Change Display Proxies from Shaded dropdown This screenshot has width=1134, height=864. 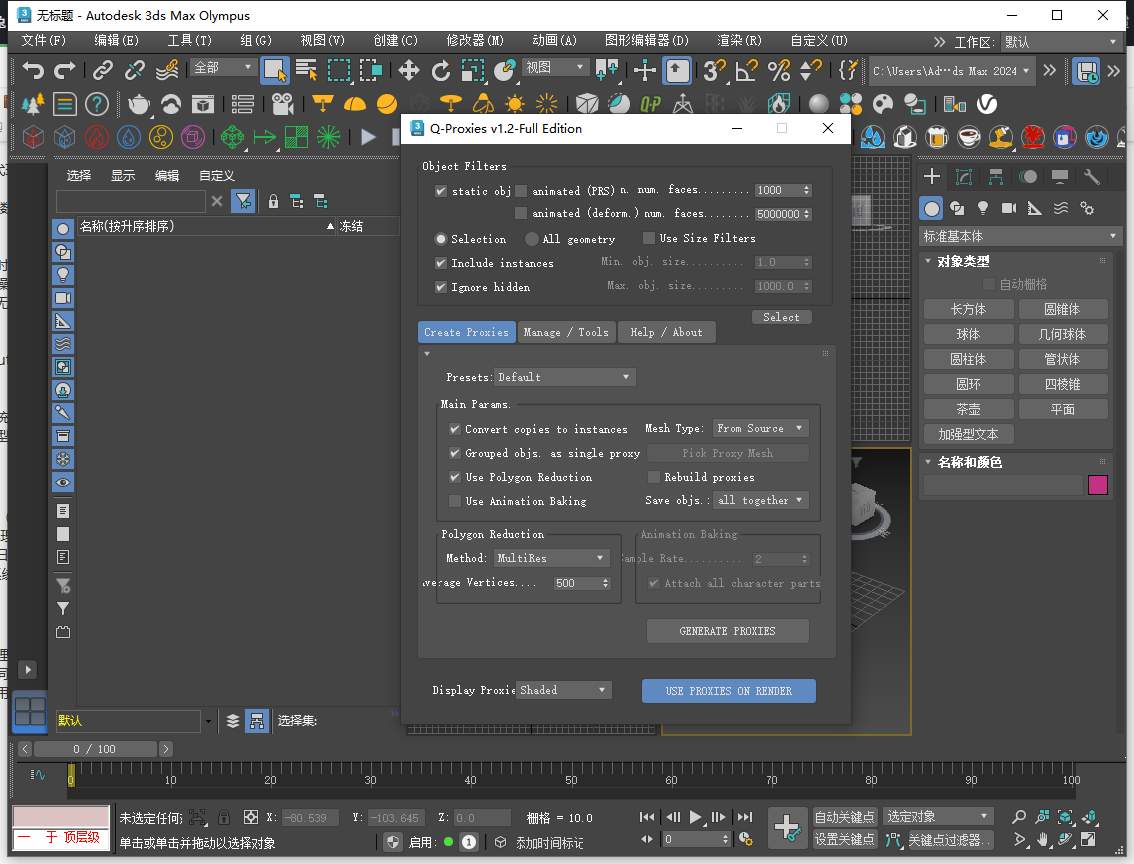[x=563, y=690]
